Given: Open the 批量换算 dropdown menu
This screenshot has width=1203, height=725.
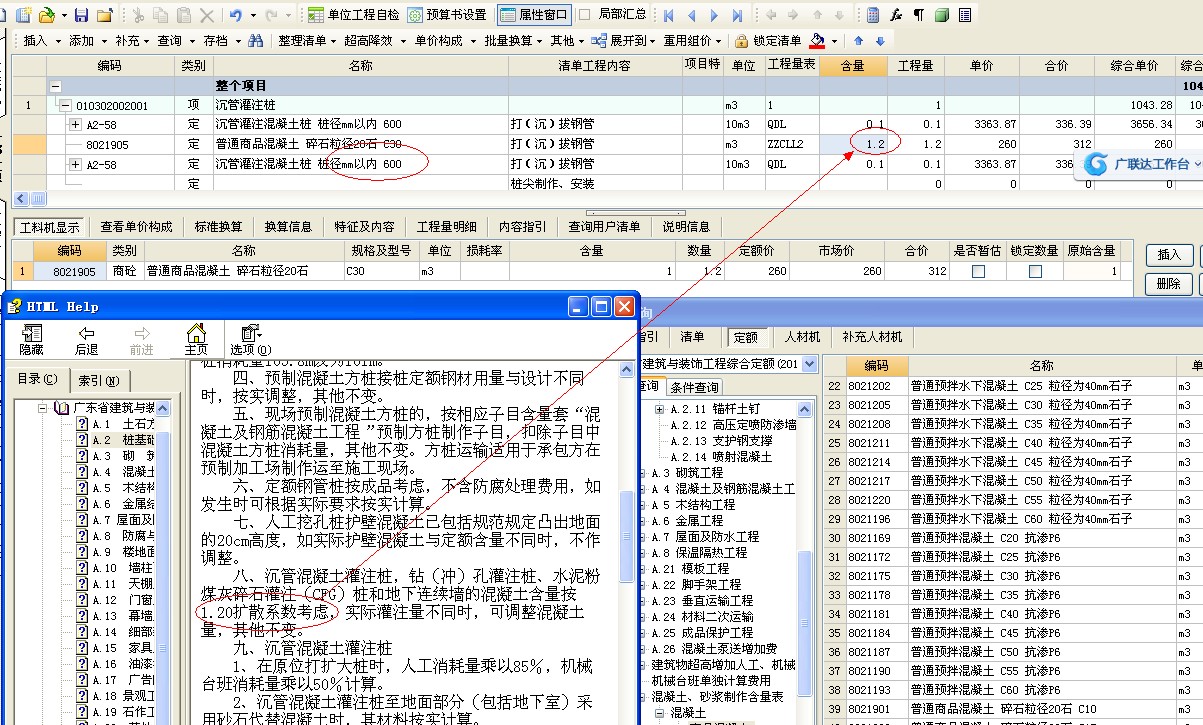Looking at the screenshot, I should pos(513,41).
